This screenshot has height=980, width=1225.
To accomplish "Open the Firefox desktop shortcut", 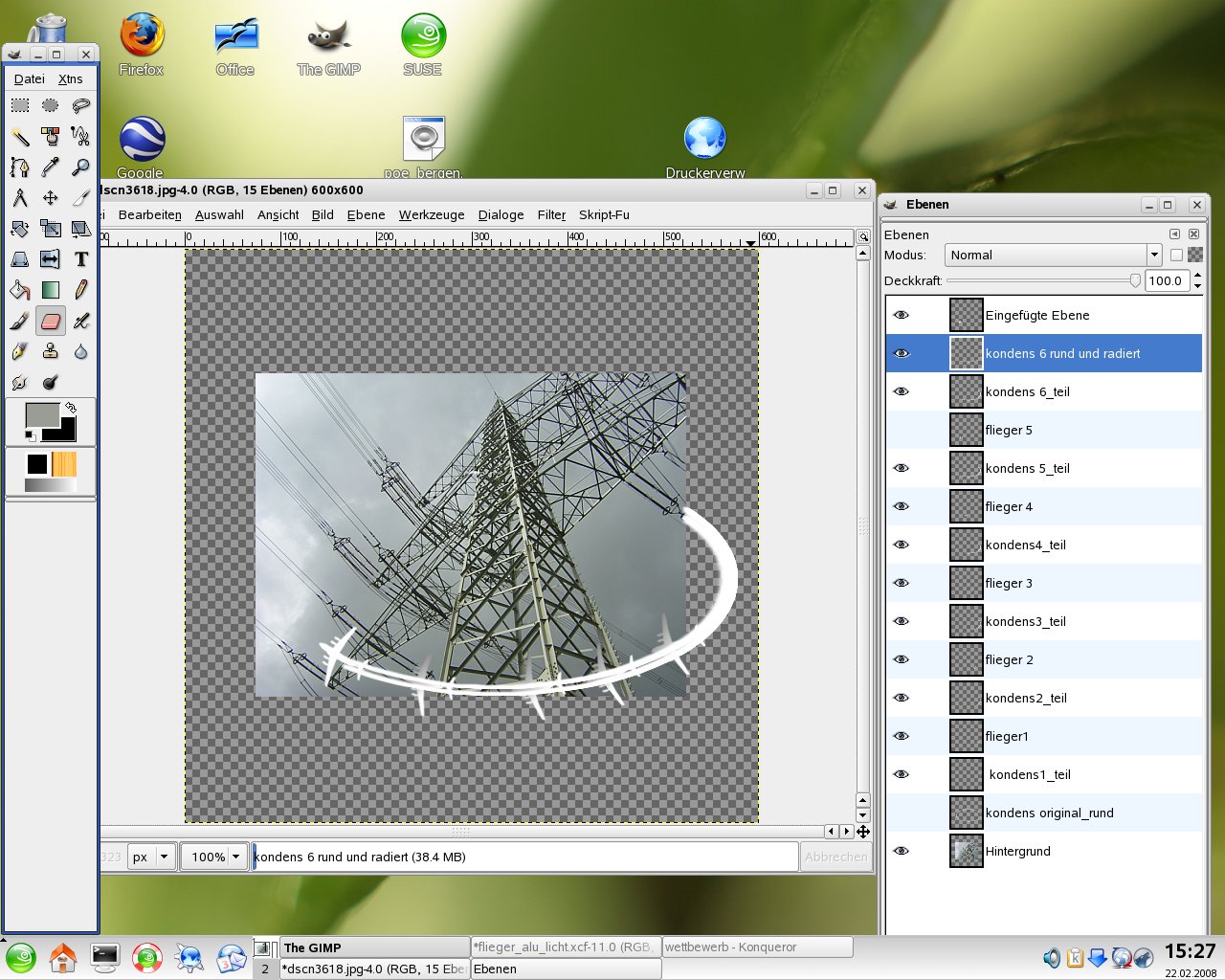I will 142,45.
